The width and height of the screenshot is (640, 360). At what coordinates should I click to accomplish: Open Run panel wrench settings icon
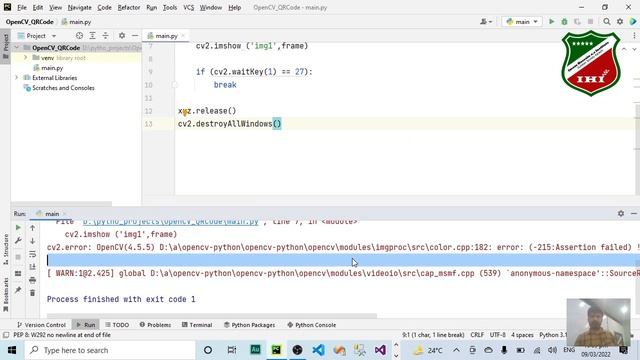18,241
